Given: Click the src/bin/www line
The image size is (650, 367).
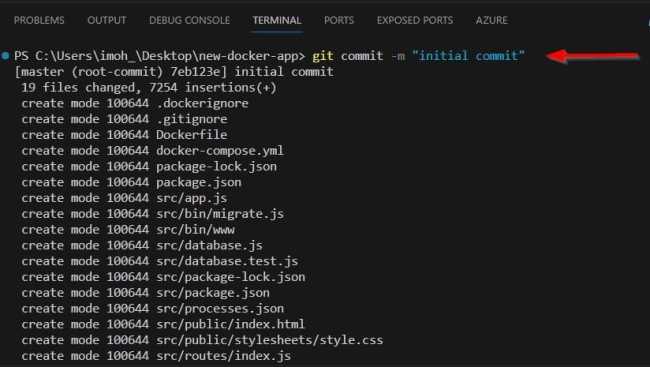Looking at the screenshot, I should tap(128, 229).
